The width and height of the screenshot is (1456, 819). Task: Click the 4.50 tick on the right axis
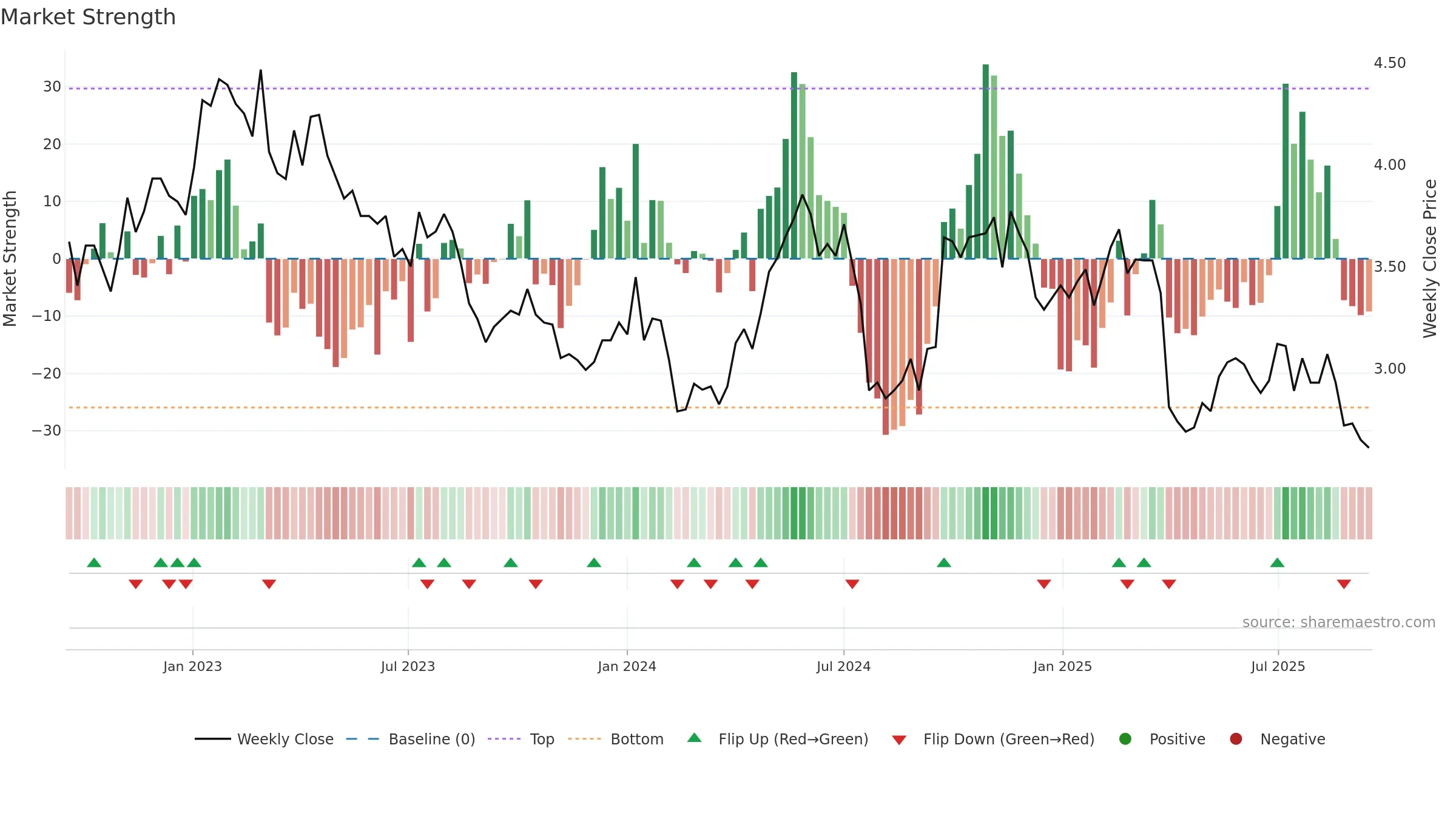1390,63
